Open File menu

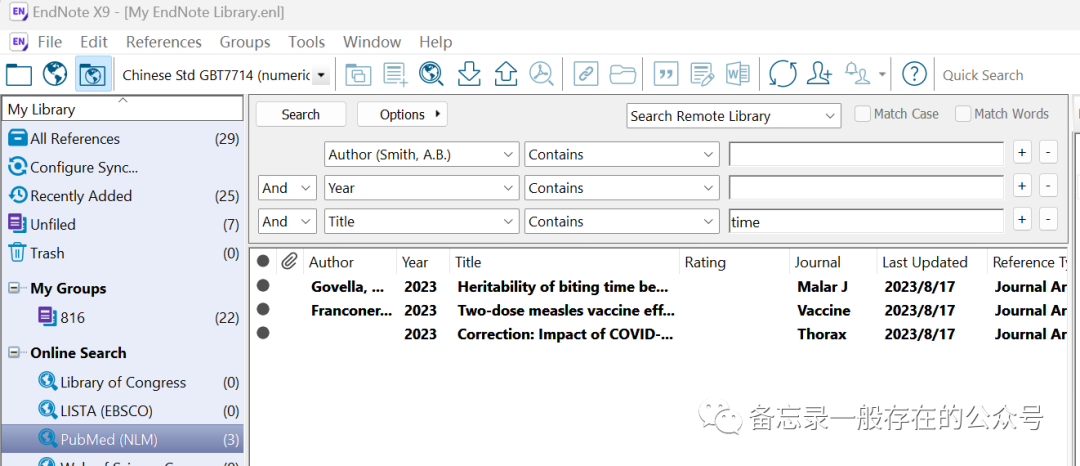(50, 42)
